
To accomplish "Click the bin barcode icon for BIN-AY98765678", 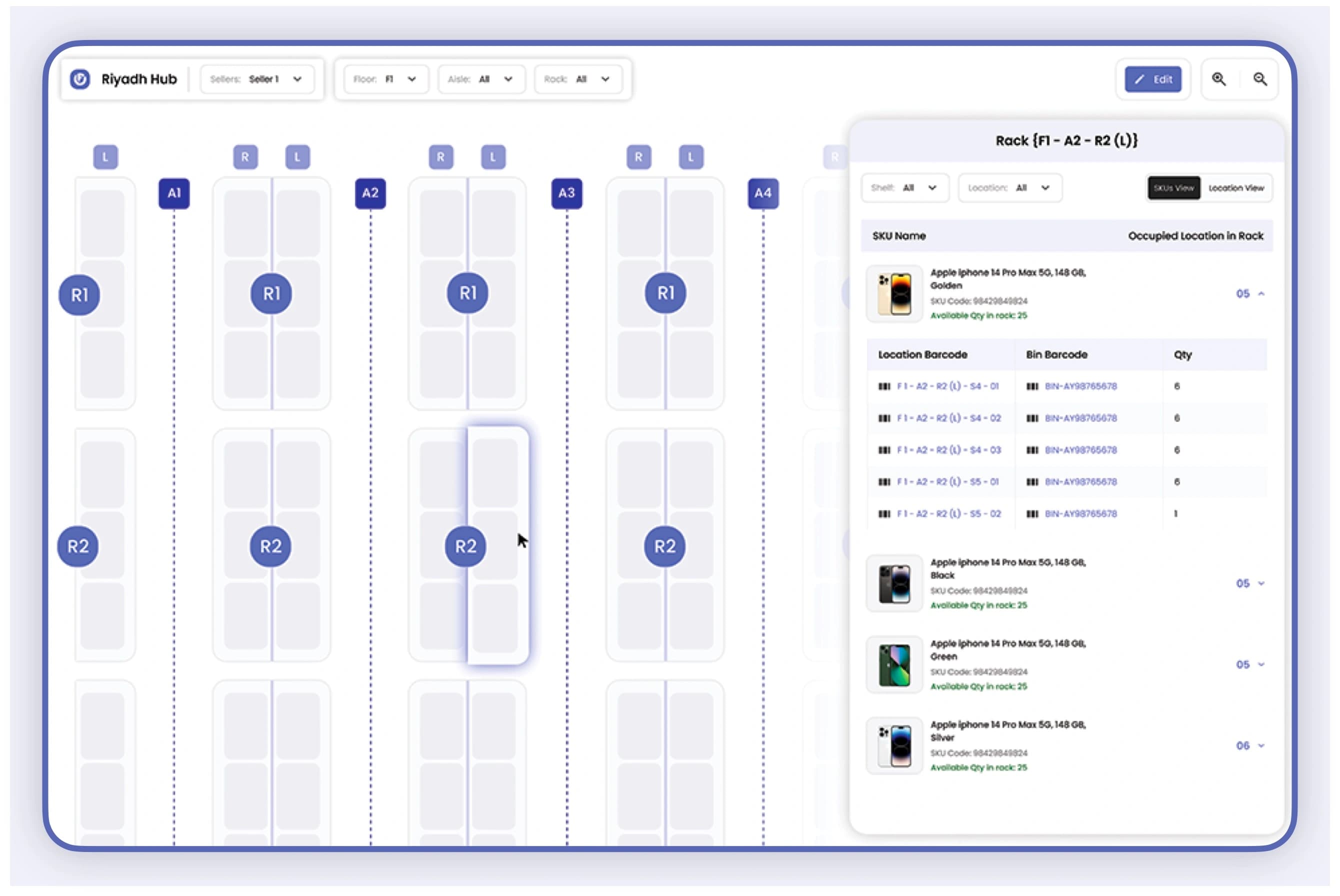I will pos(1032,385).
